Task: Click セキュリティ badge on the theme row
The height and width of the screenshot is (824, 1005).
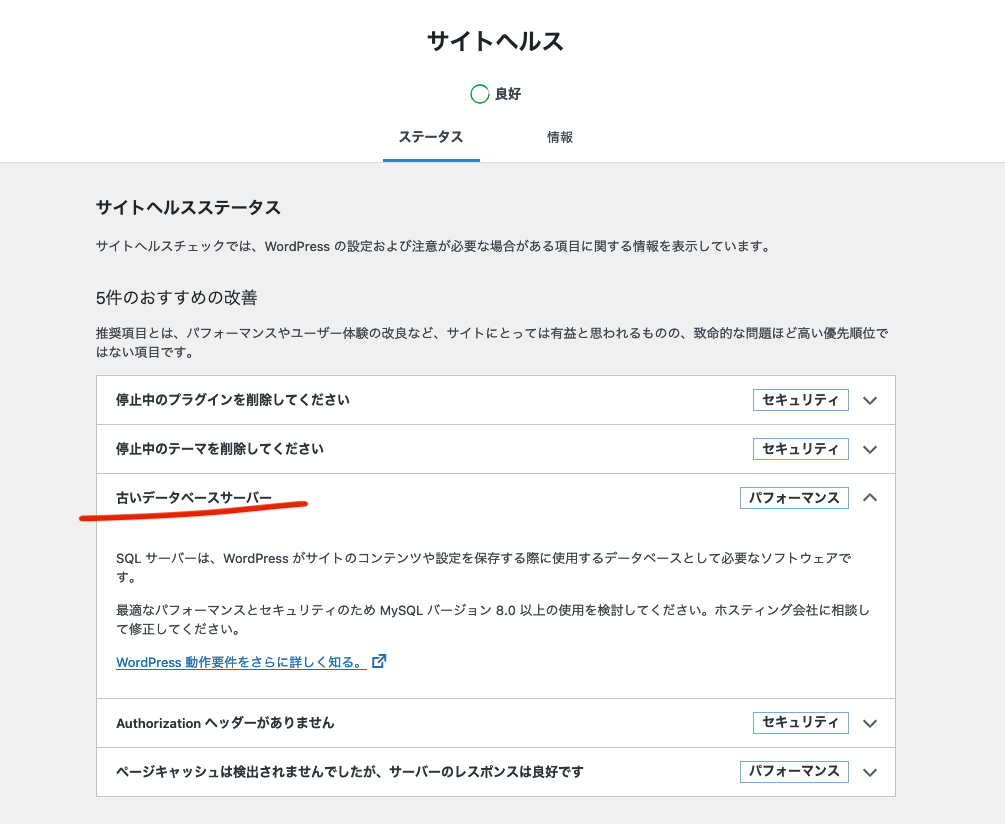Action: 800,449
